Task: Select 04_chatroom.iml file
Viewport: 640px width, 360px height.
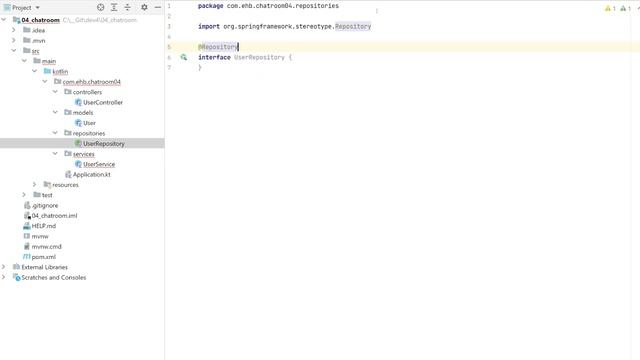Action: pyautogui.click(x=54, y=216)
